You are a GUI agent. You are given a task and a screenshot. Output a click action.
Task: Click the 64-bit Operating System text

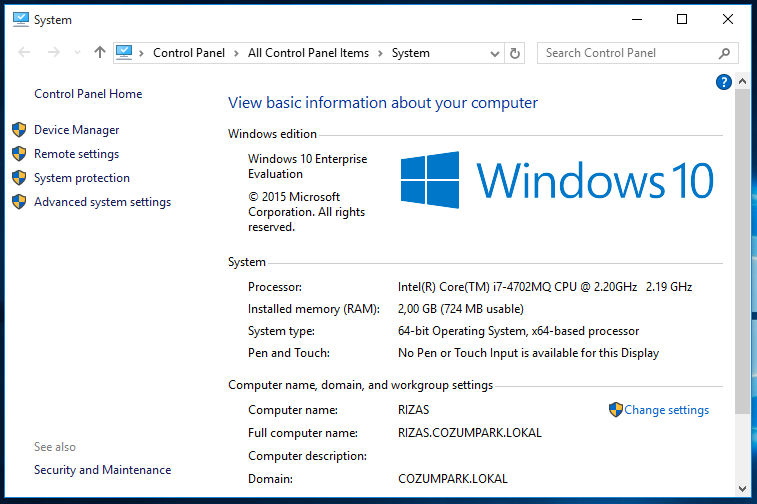pos(518,331)
